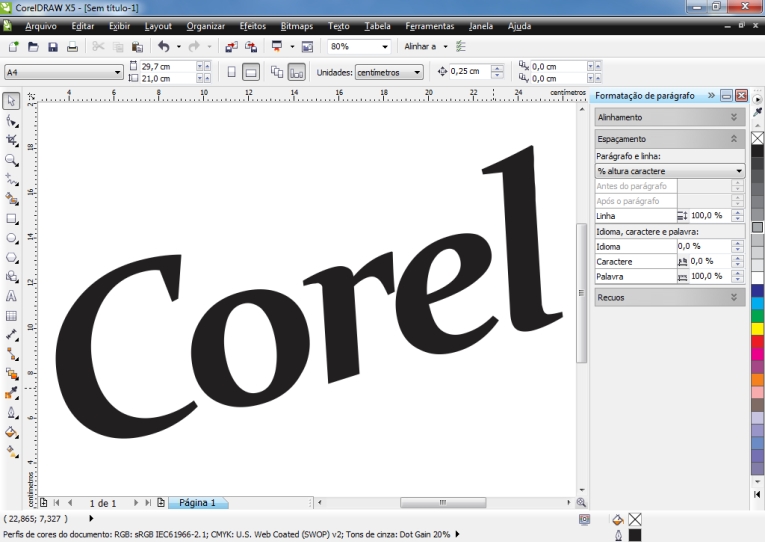Go to last page arrow
The image size is (765, 542).
point(148,502)
